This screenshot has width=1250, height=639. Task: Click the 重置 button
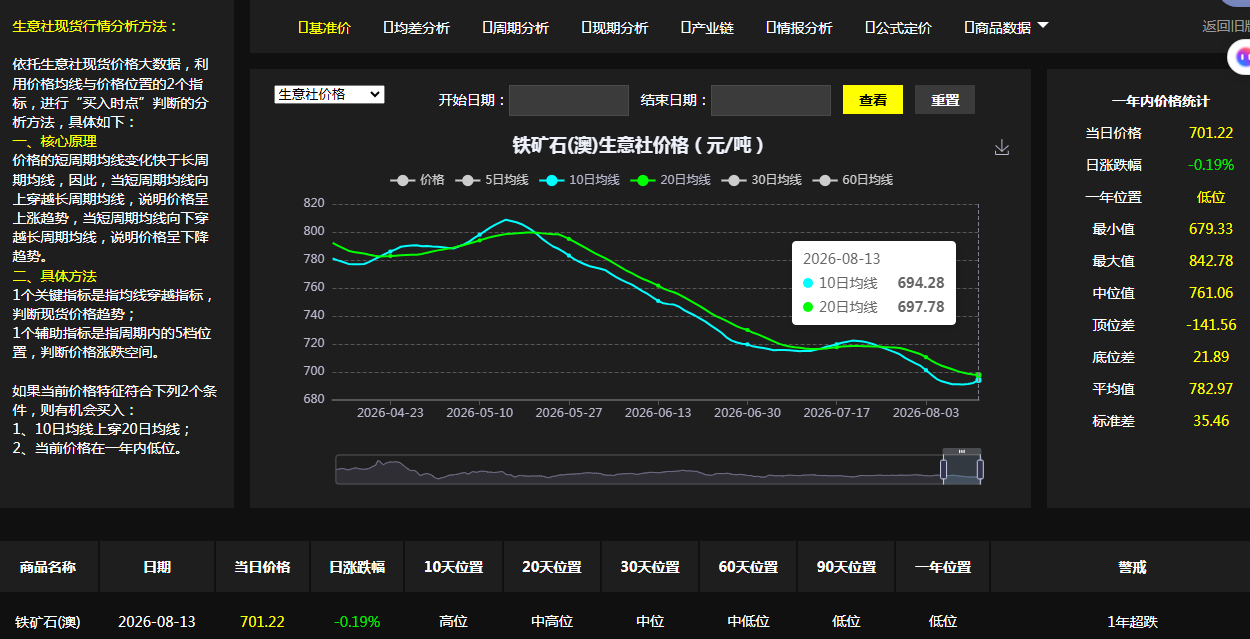tap(945, 100)
